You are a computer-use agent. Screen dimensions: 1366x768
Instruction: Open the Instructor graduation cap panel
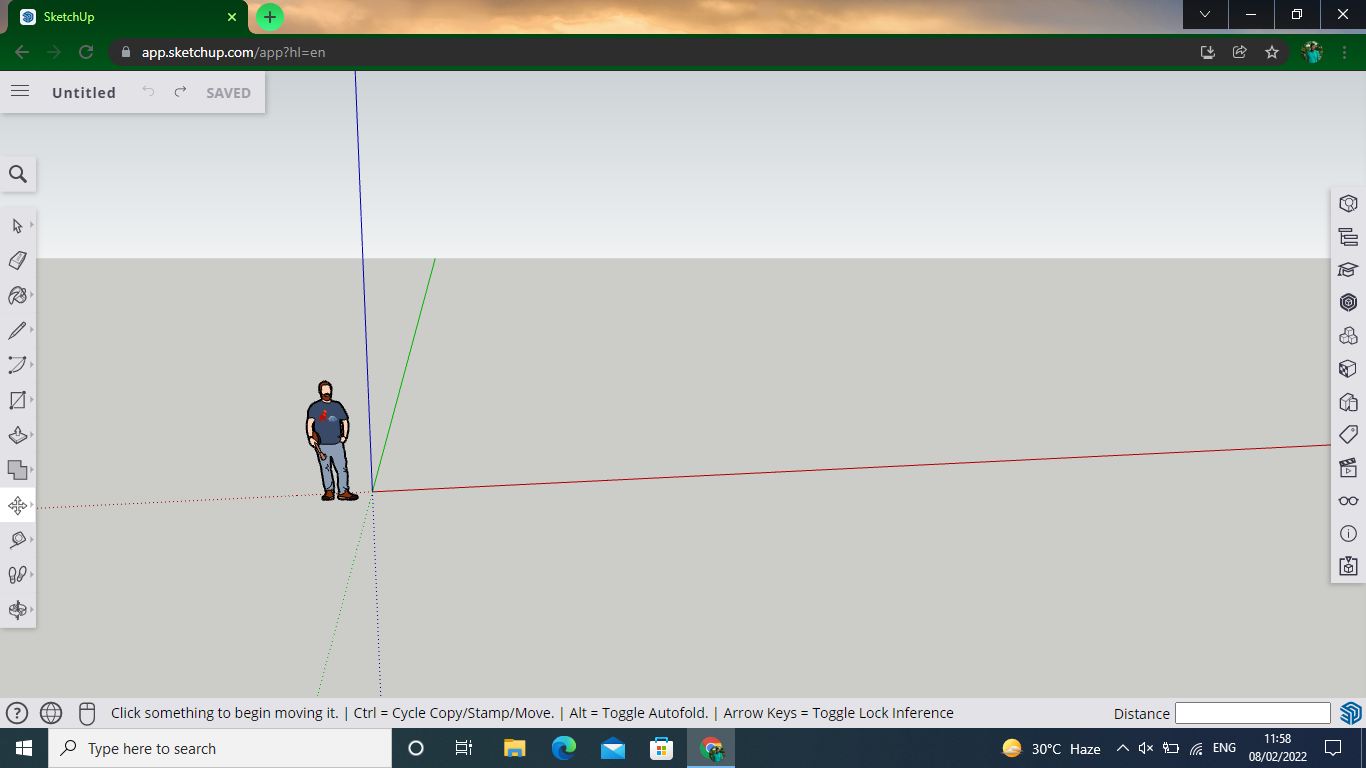click(1348, 270)
